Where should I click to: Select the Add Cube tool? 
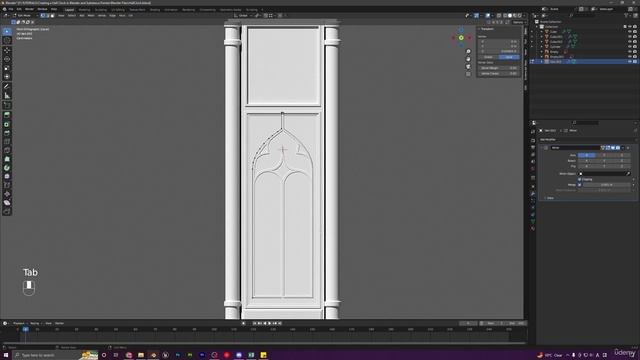click(x=7, y=105)
